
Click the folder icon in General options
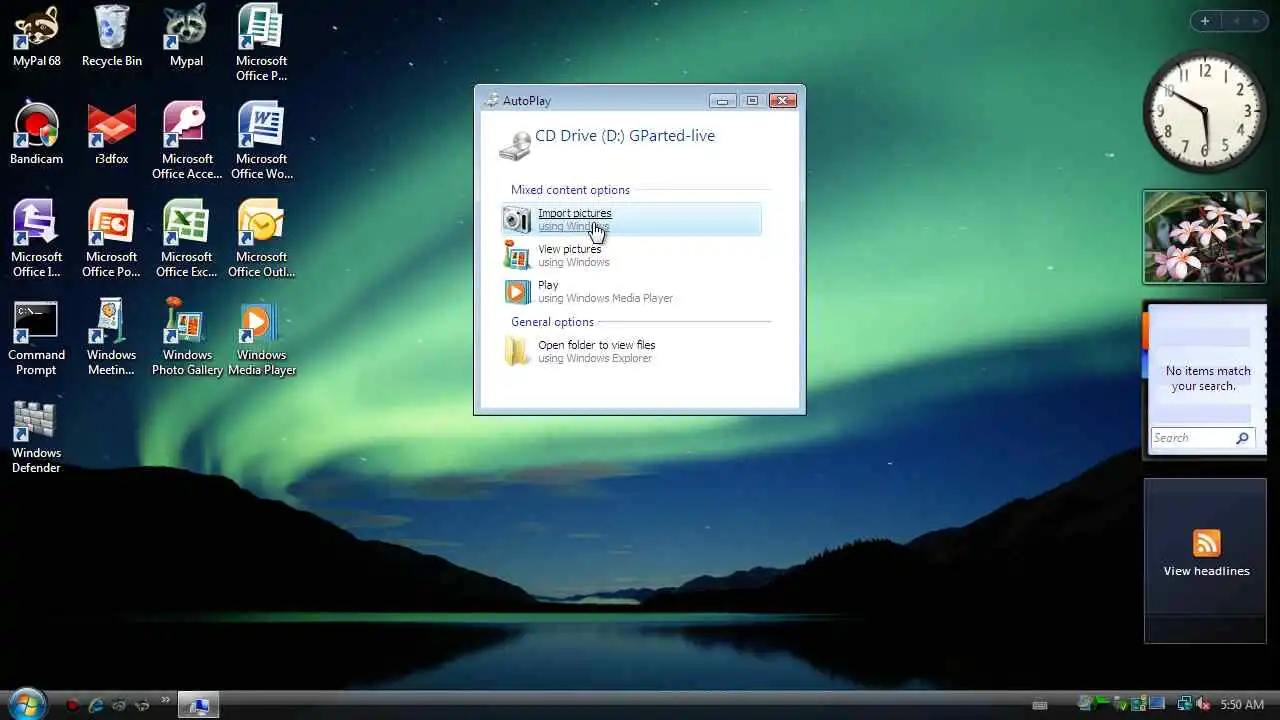coord(517,351)
